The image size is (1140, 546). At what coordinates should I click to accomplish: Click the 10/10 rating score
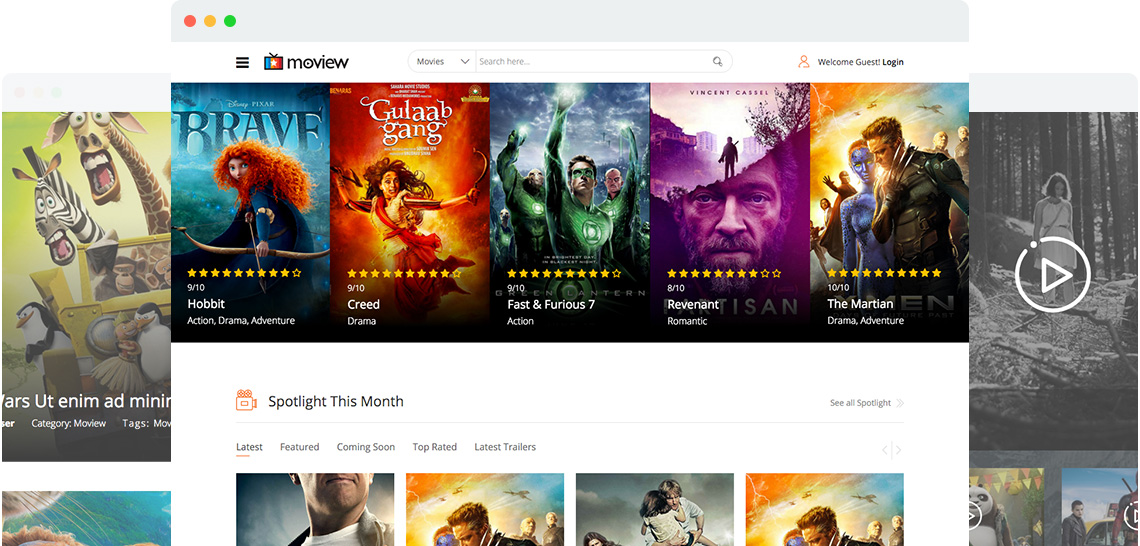[838, 288]
